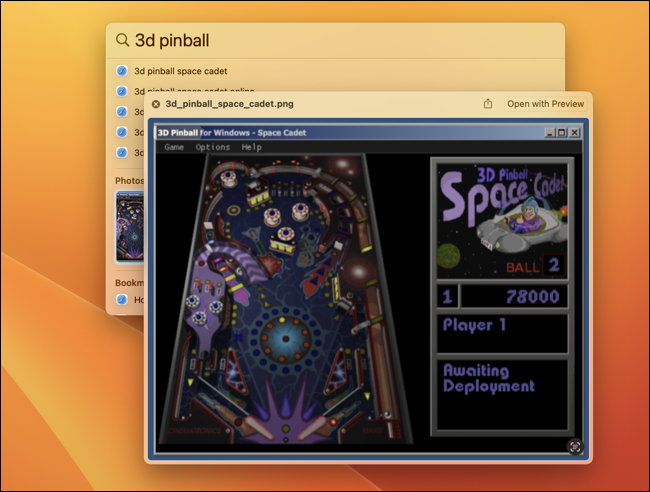Click the Spotlight magnifying glass search icon
This screenshot has height=492, width=650.
pyautogui.click(x=122, y=40)
